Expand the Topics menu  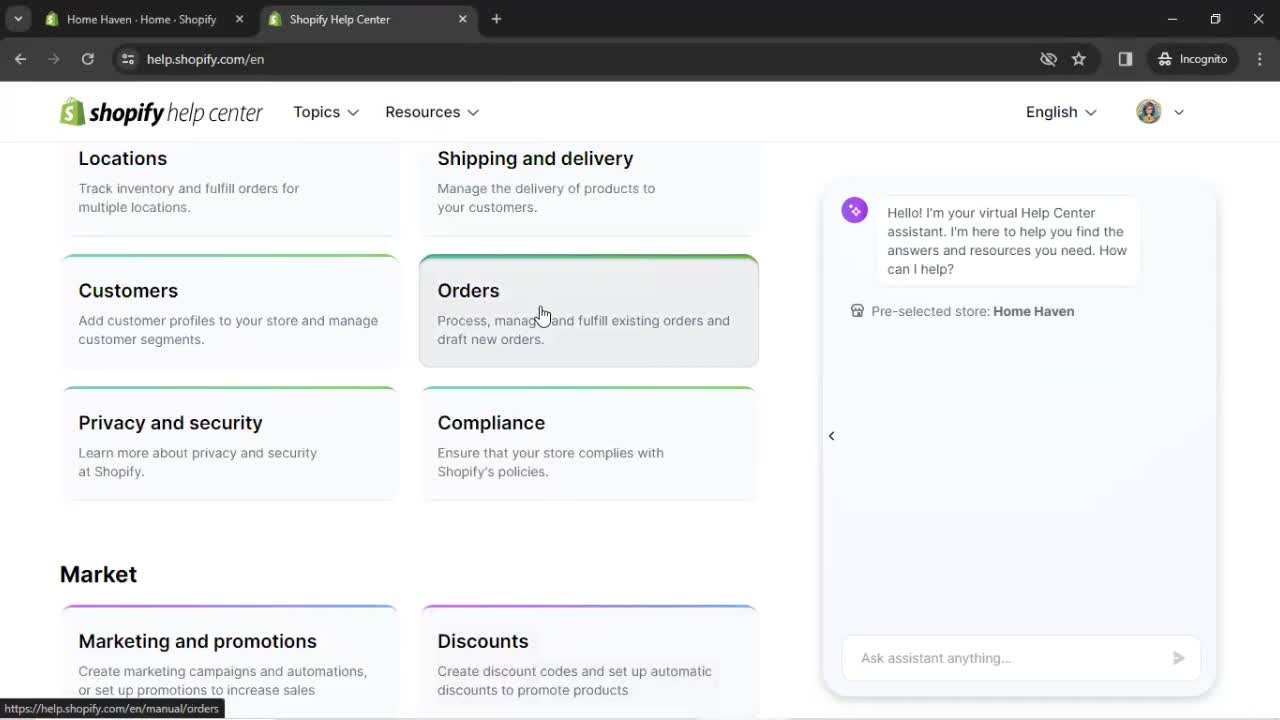point(326,112)
